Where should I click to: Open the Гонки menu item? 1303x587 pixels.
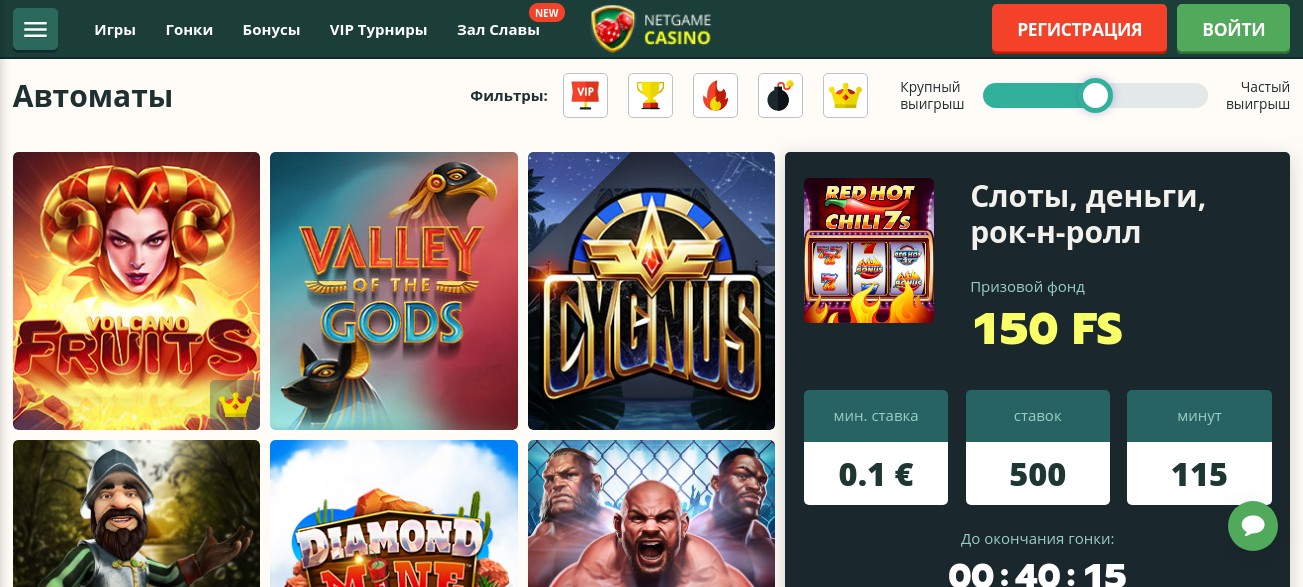(x=189, y=30)
